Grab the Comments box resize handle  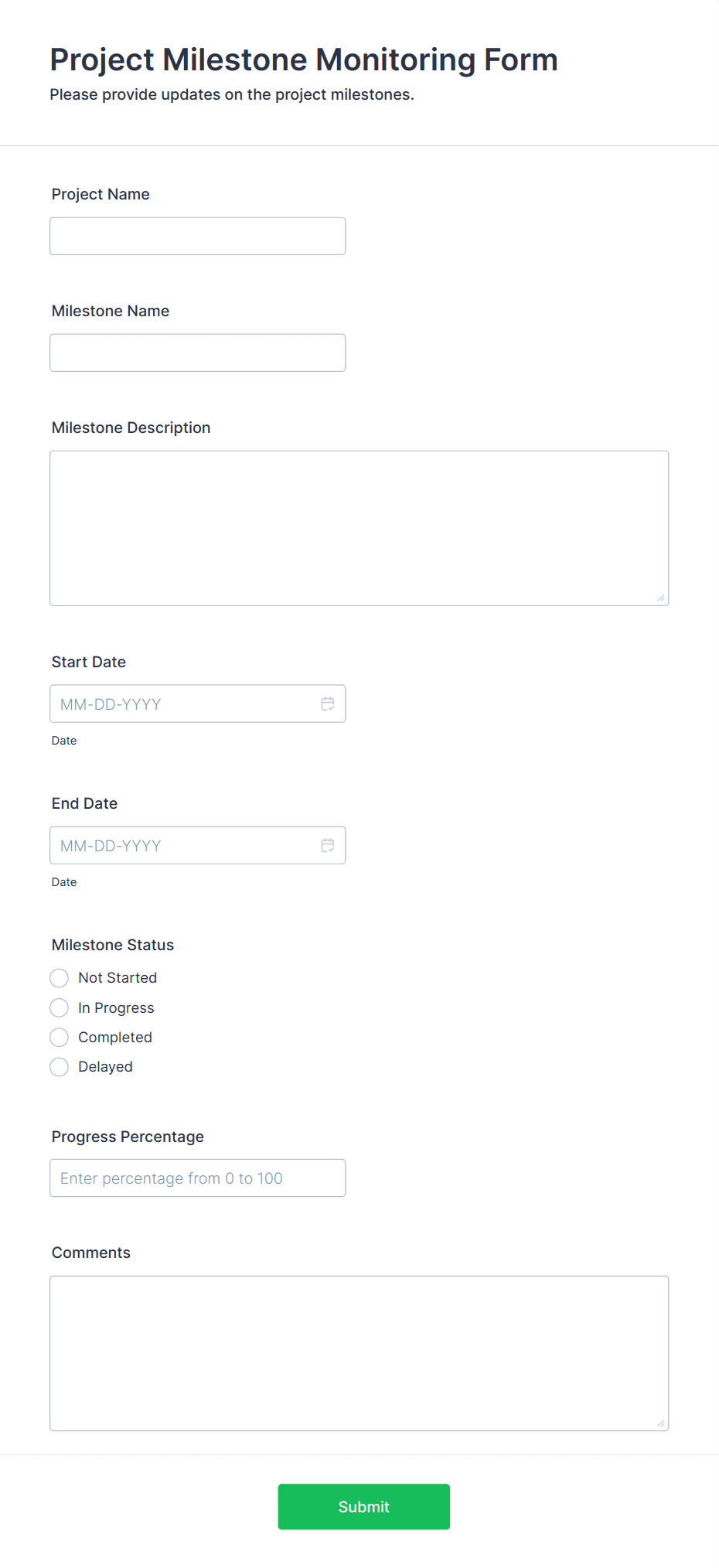pos(661,1423)
